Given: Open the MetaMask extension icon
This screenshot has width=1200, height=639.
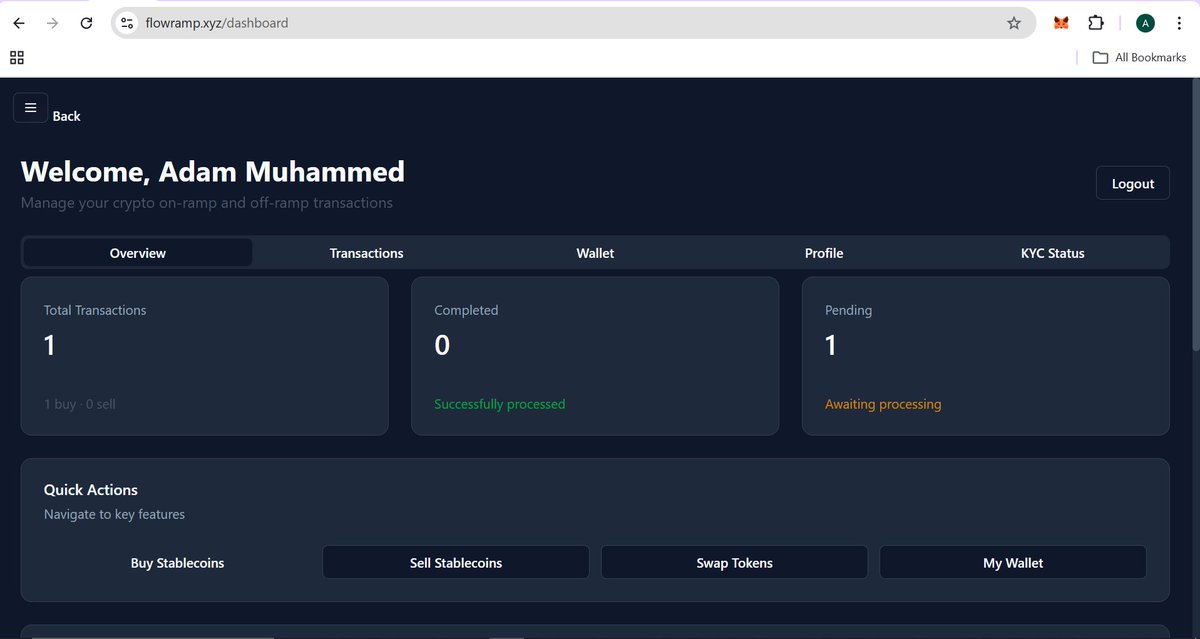Looking at the screenshot, I should [1060, 22].
